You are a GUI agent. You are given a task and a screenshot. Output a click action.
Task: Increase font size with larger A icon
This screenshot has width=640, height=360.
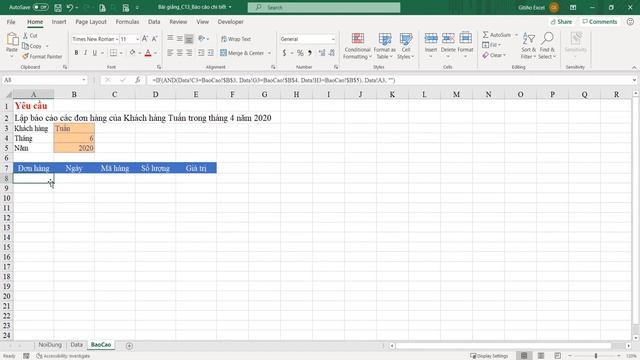(145, 39)
